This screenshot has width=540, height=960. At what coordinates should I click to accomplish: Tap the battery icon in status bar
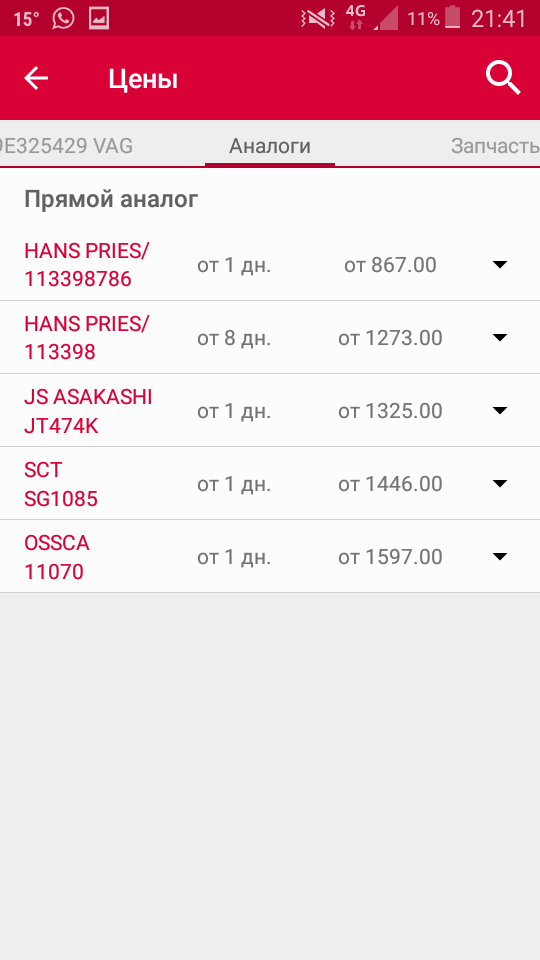[452, 18]
